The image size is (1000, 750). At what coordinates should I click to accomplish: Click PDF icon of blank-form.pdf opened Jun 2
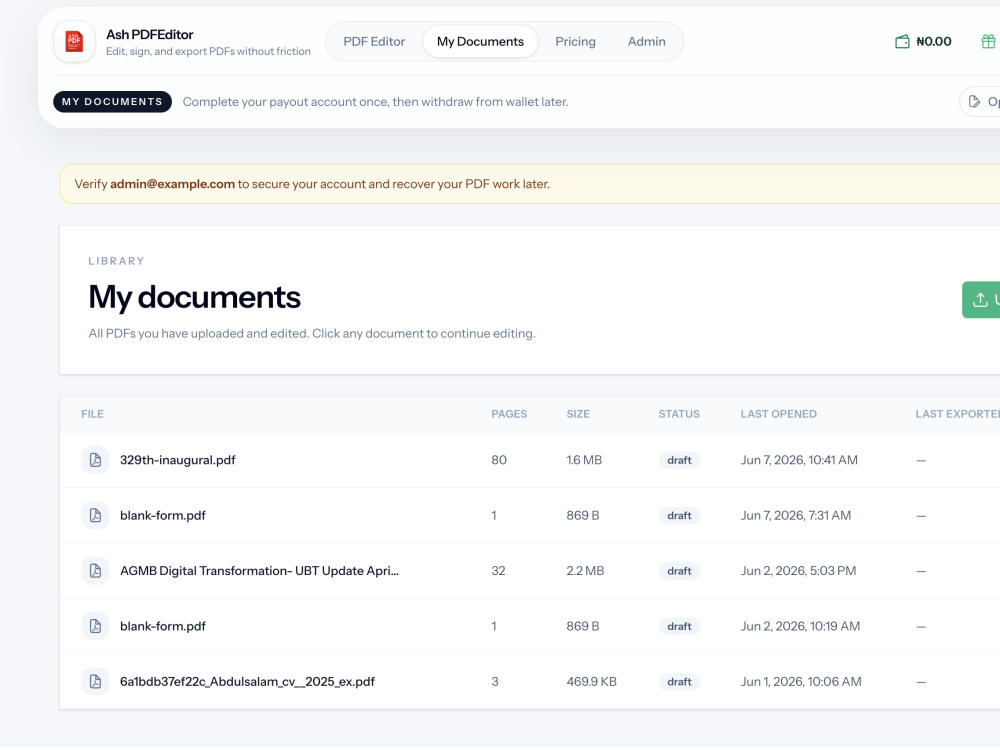click(x=95, y=626)
